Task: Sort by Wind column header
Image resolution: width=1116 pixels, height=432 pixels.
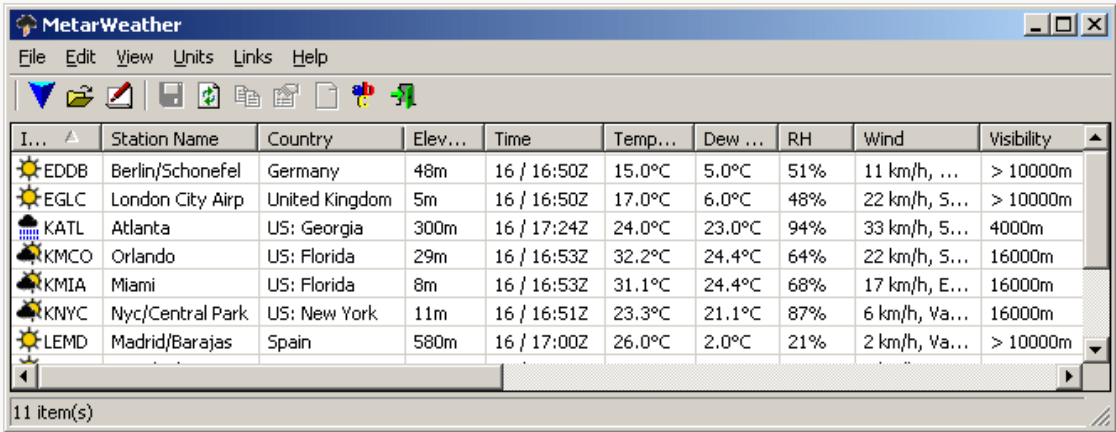Action: tap(917, 139)
